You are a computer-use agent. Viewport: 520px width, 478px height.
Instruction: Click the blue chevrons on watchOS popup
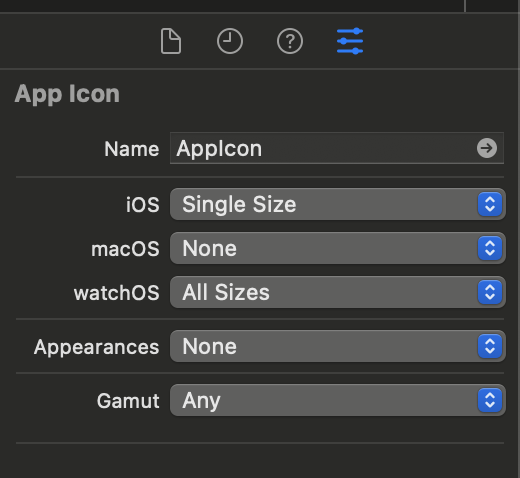tap(490, 292)
